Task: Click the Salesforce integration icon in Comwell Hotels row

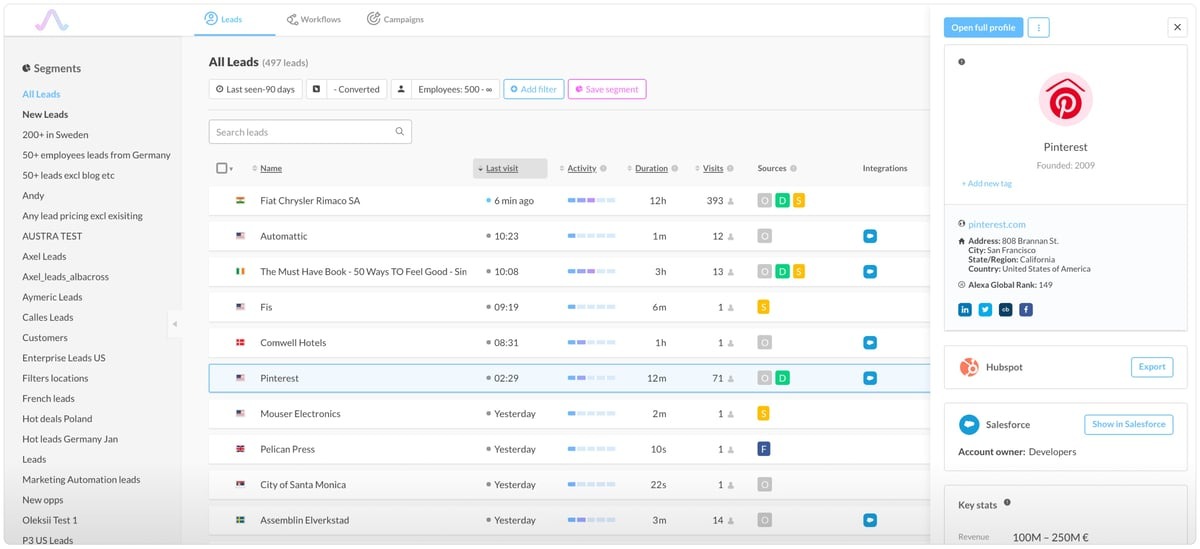Action: pos(870,343)
